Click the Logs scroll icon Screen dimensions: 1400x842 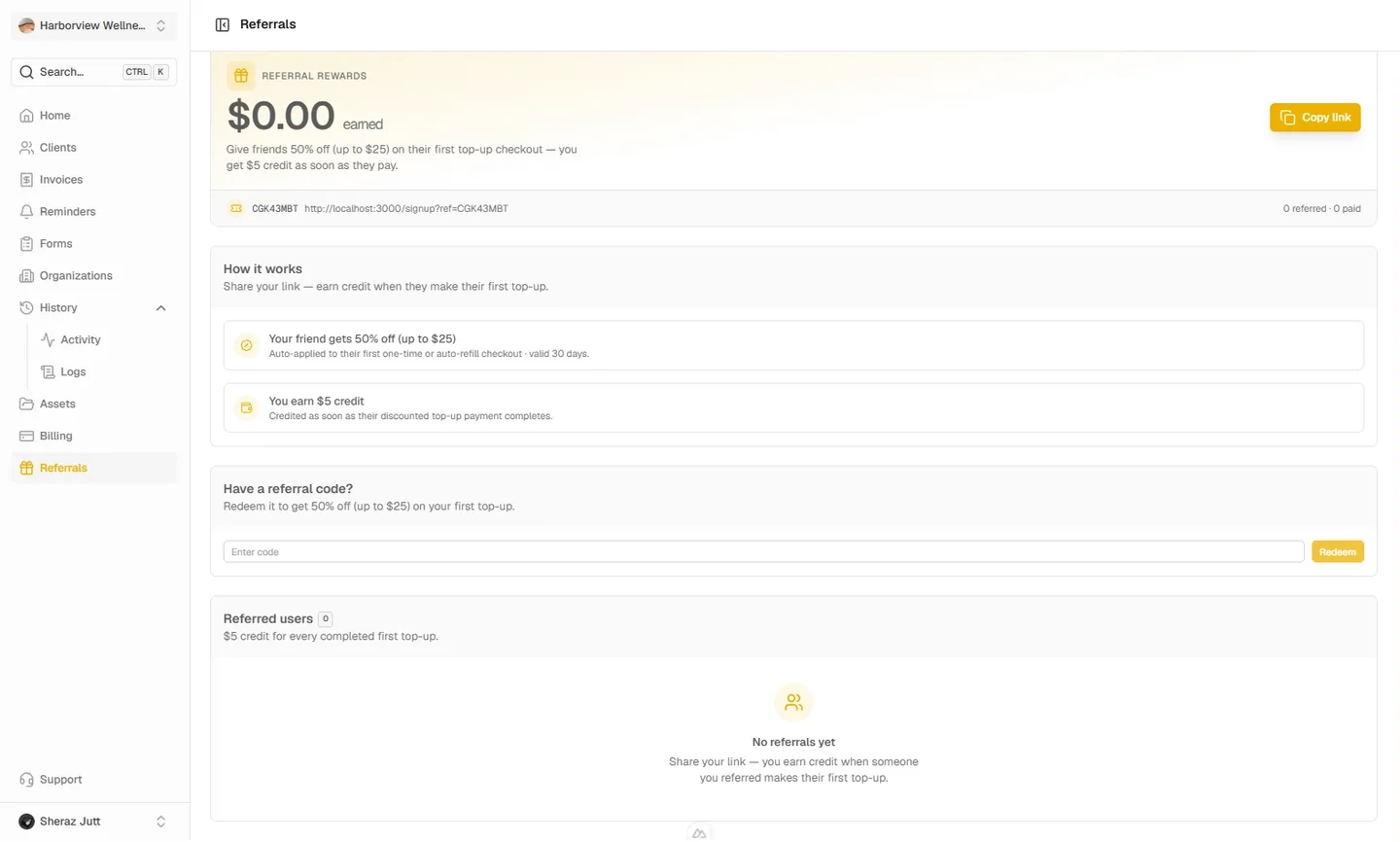pos(48,372)
